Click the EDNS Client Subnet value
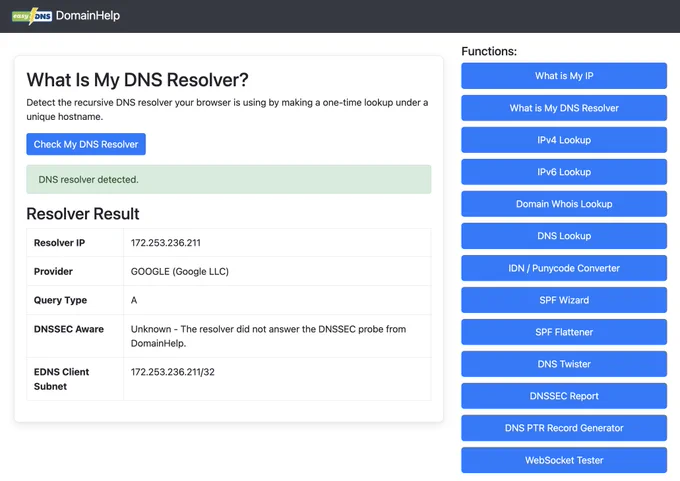The width and height of the screenshot is (680, 481). [x=173, y=372]
